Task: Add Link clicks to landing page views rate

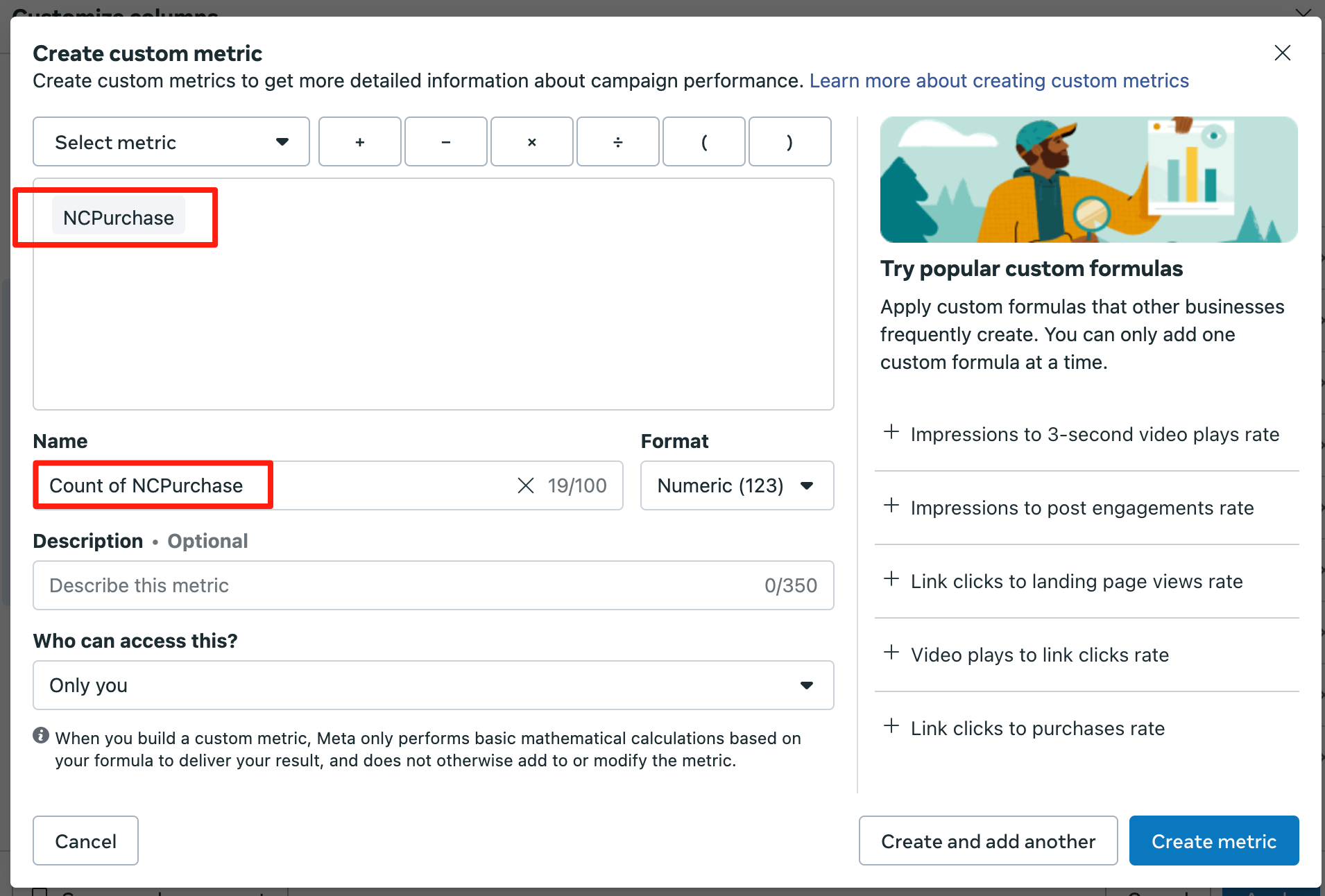Action: (x=1086, y=581)
